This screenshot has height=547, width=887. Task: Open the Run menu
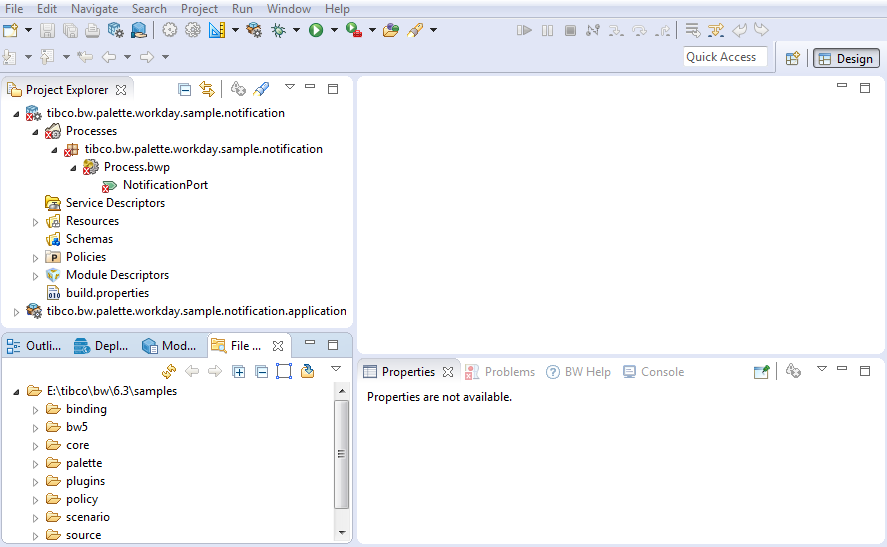[242, 9]
